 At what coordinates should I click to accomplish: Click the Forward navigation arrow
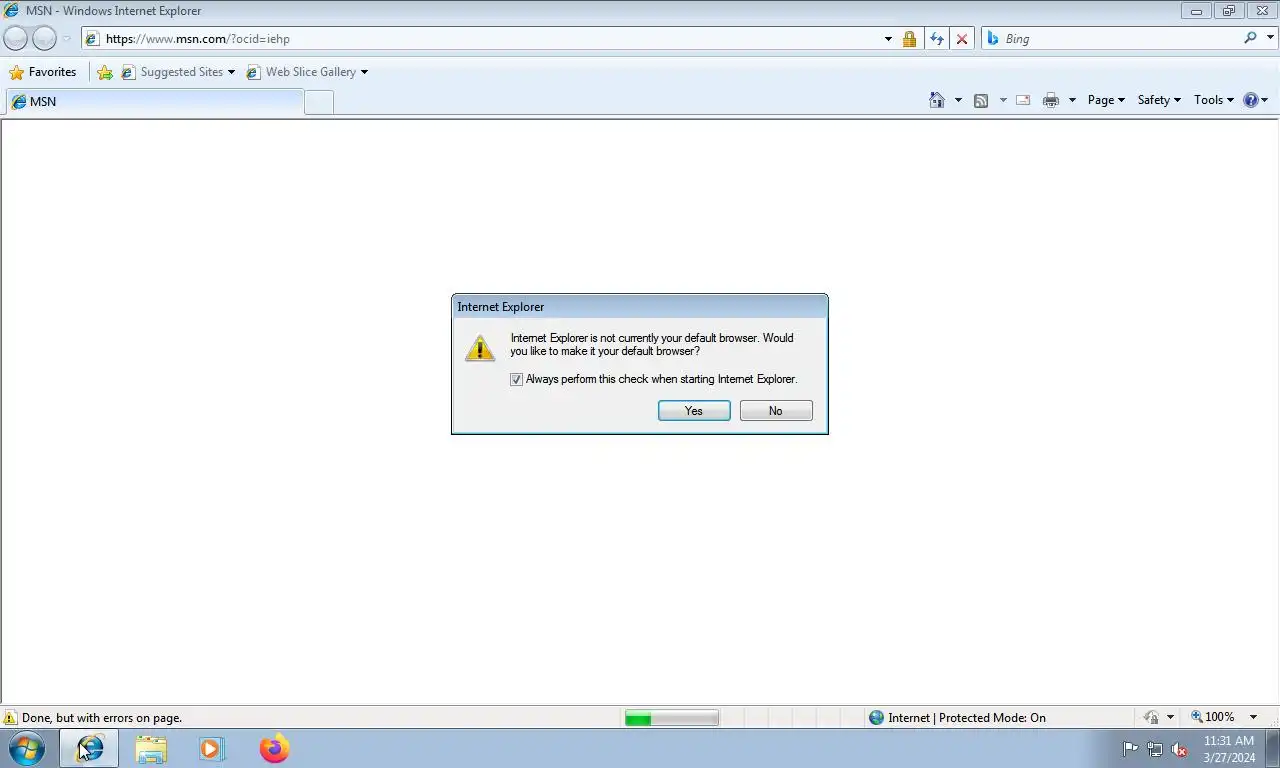pyautogui.click(x=44, y=38)
